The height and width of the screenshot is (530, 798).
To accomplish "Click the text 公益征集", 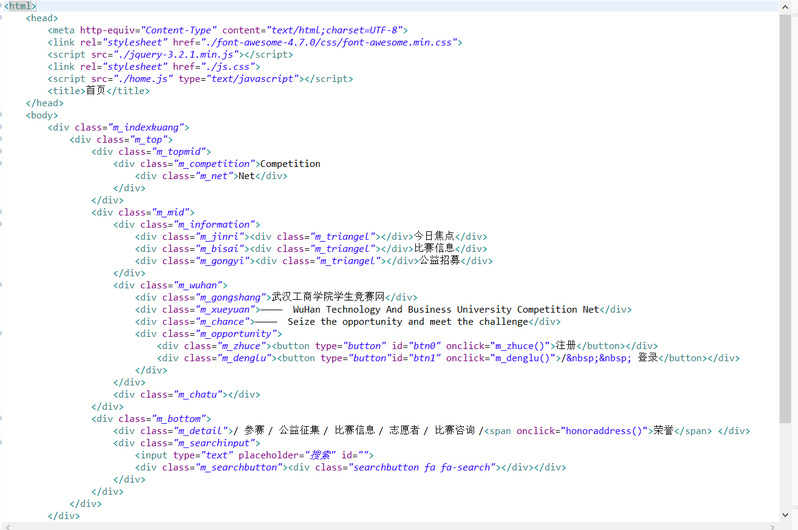I will [x=299, y=431].
